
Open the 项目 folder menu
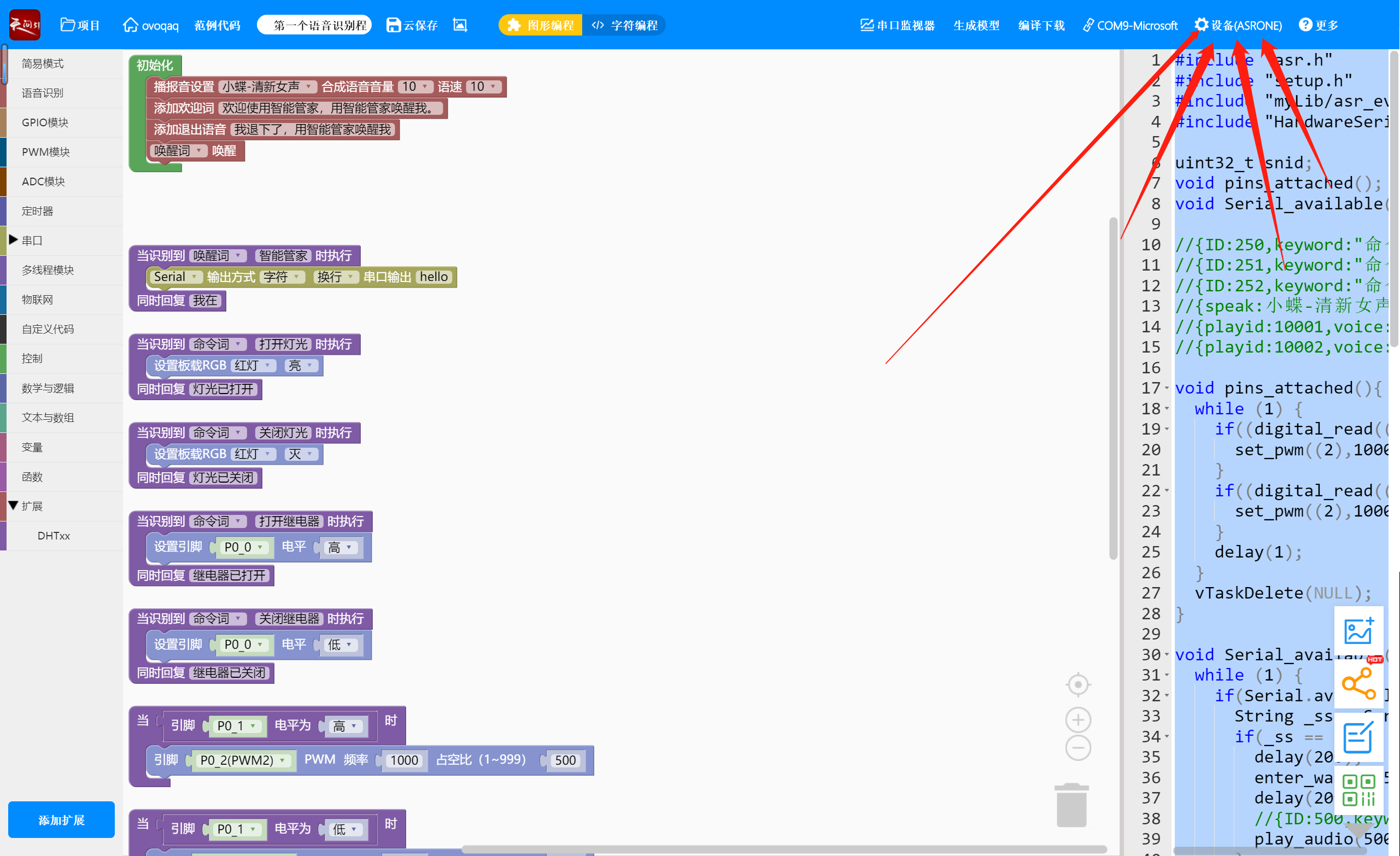click(80, 25)
